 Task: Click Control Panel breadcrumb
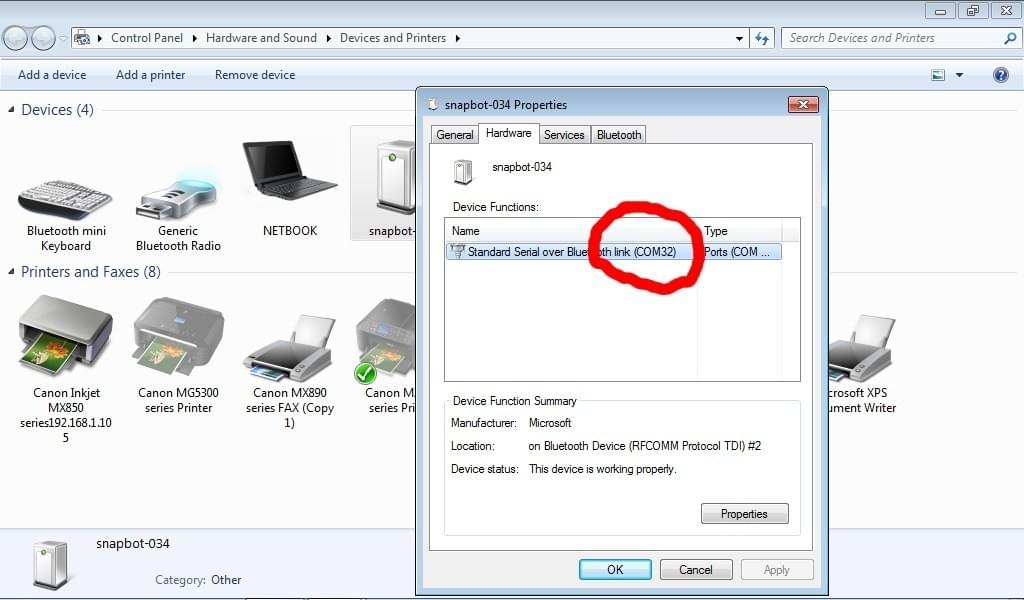click(x=147, y=38)
